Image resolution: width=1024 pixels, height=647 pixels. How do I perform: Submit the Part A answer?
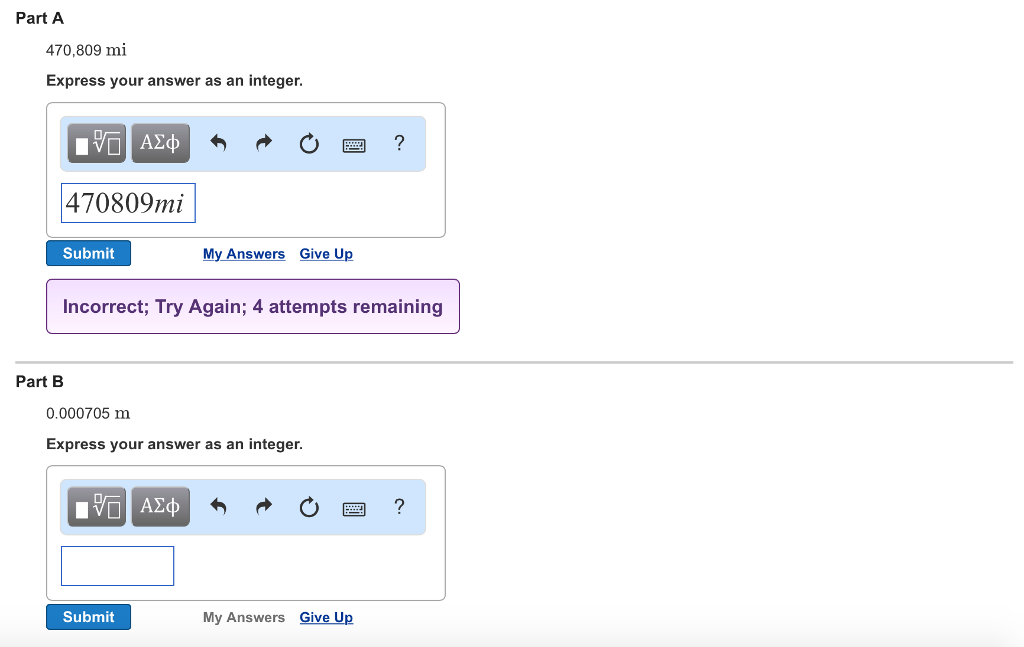(88, 254)
